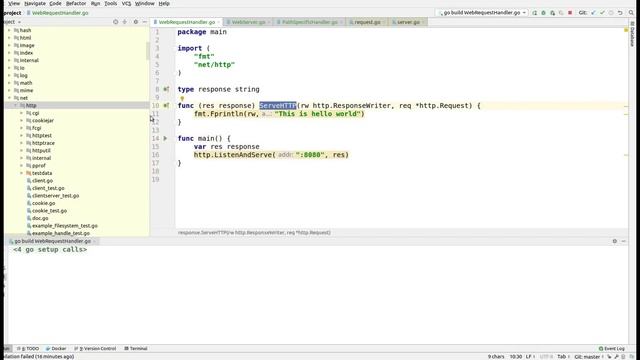Open the VCS menu
This screenshot has width=640, height=360.
click(x=126, y=3)
